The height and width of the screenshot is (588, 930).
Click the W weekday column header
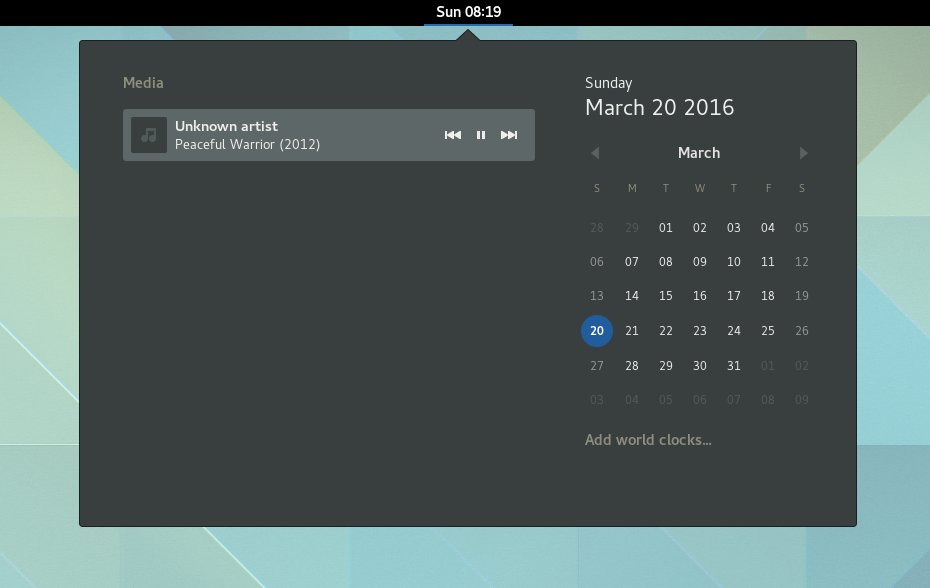(x=700, y=188)
